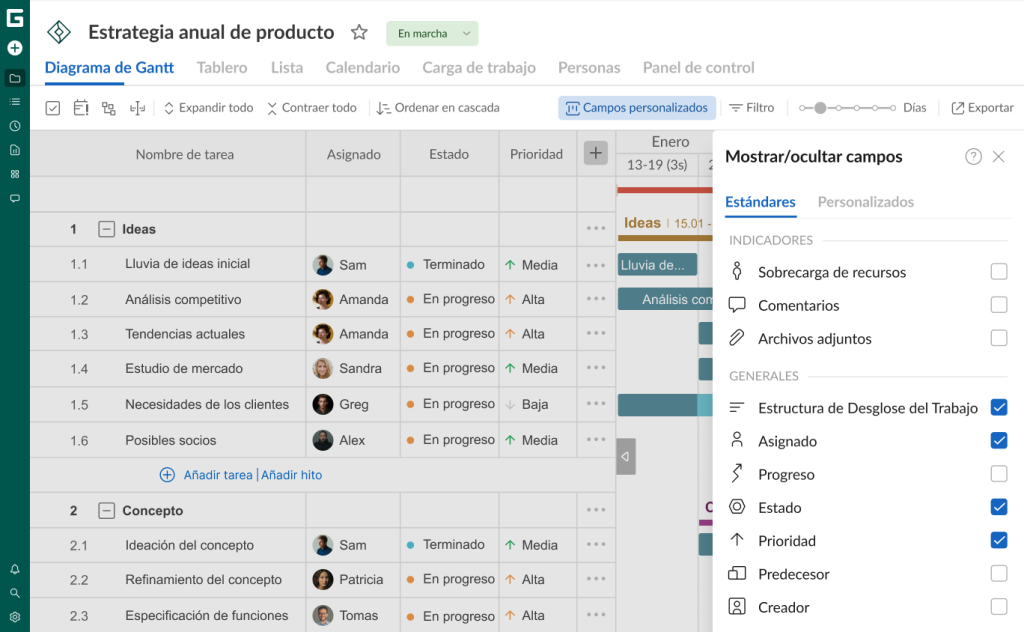Viewport: 1024px width, 632px height.
Task: Collapse the Concepto task group
Action: pyautogui.click(x=106, y=511)
